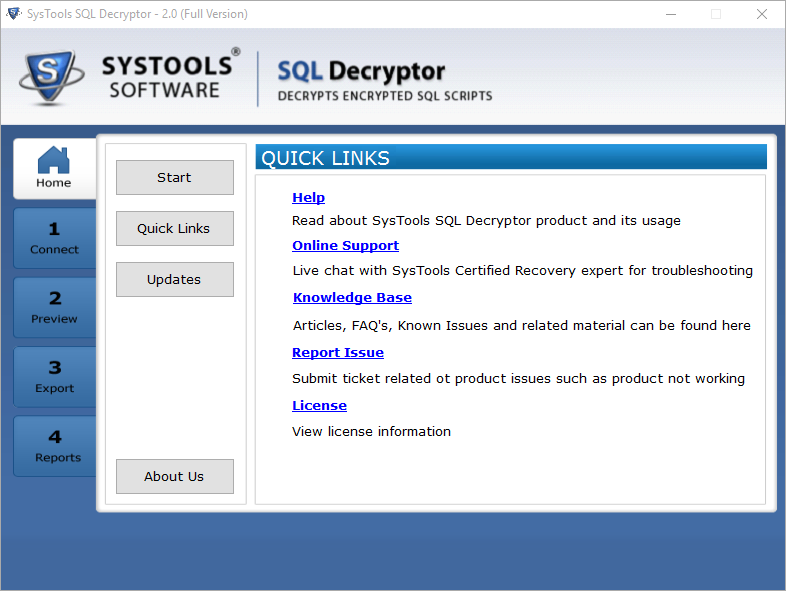Click the QUICK LINKS header bar
Image resolution: width=786 pixels, height=591 pixels.
point(511,158)
